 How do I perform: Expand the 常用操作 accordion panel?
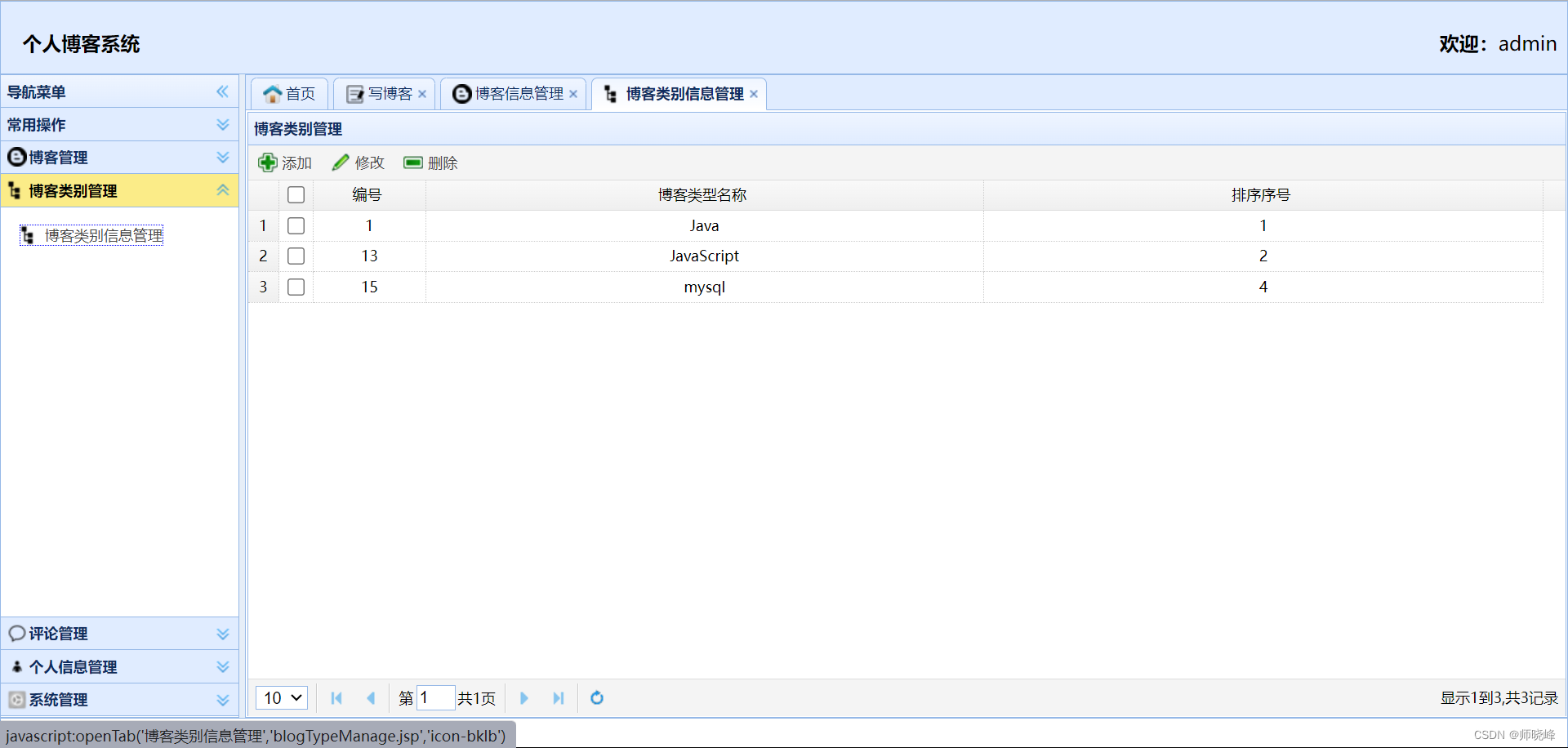(x=223, y=124)
